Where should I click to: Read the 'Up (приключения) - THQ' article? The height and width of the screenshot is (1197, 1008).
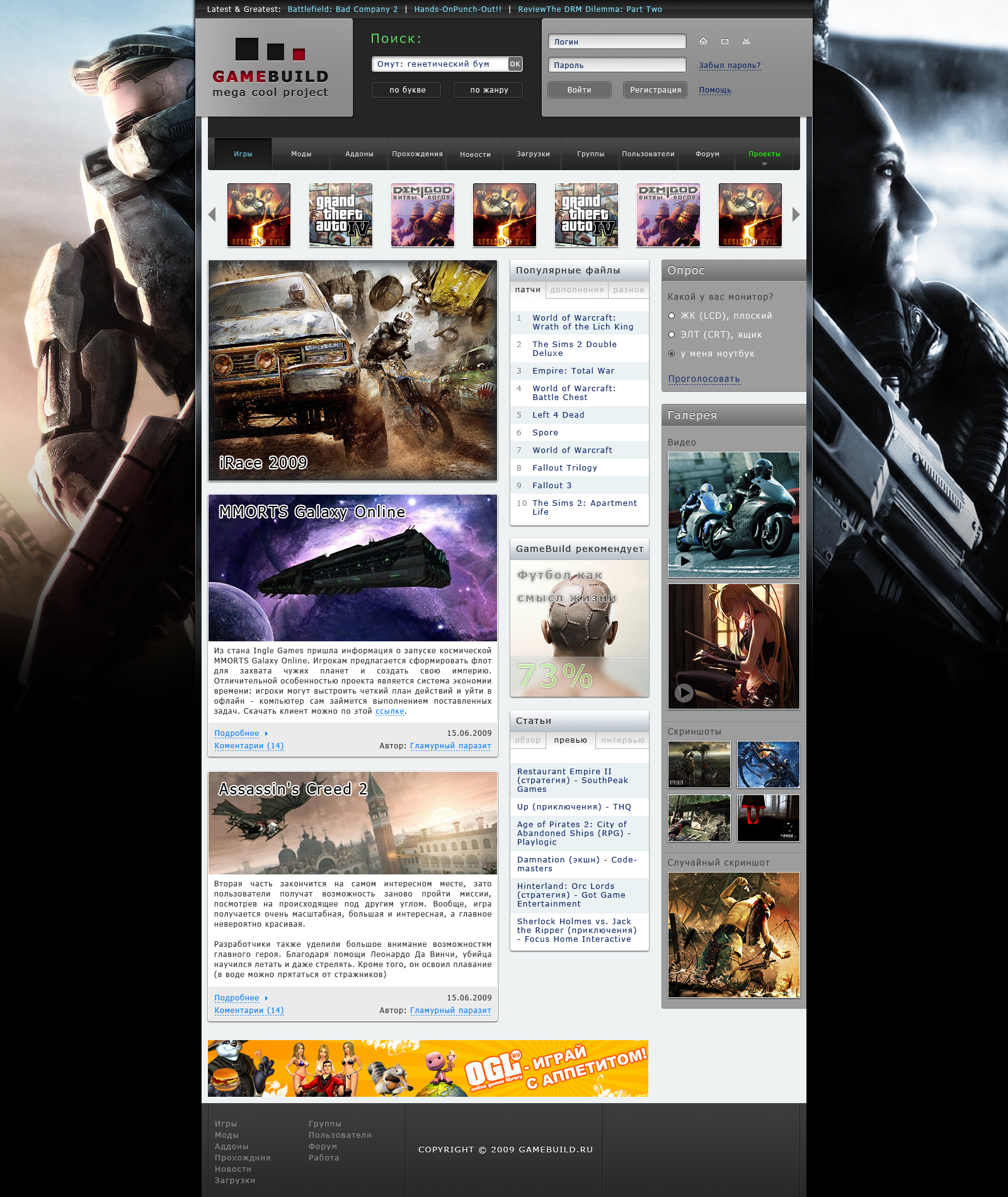coord(574,807)
